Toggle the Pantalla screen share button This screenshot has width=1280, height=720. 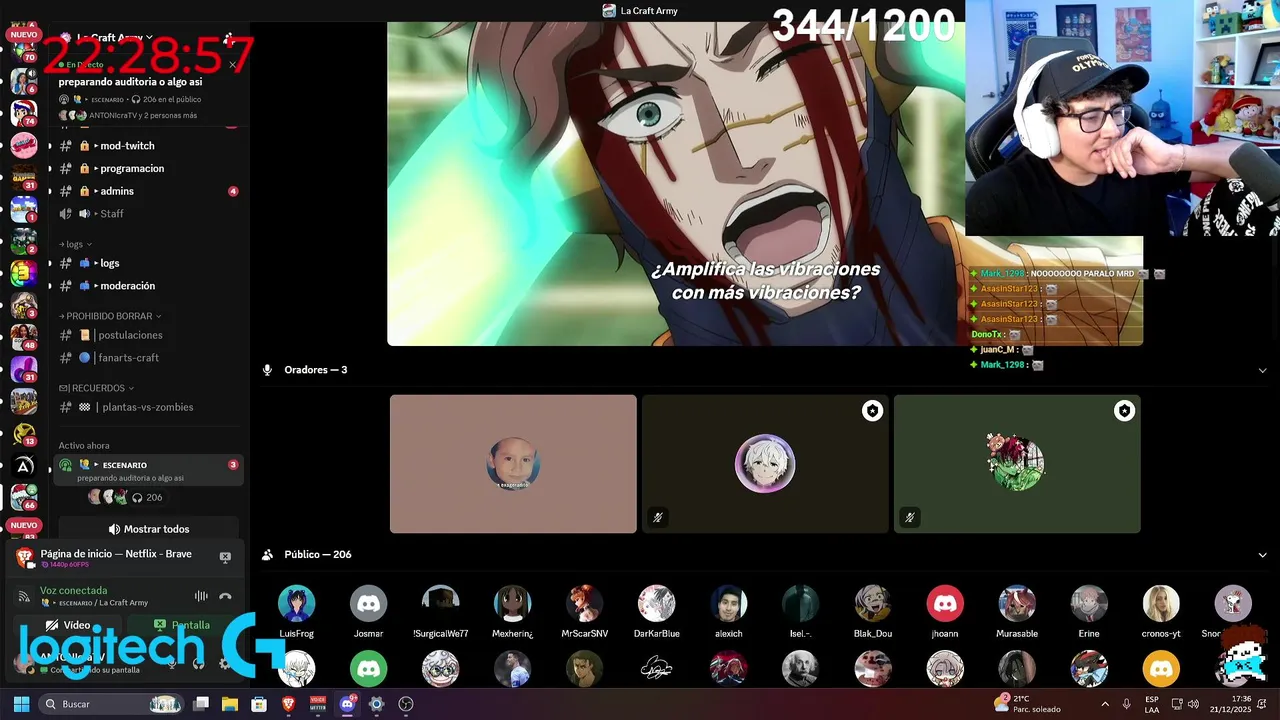tap(182, 625)
